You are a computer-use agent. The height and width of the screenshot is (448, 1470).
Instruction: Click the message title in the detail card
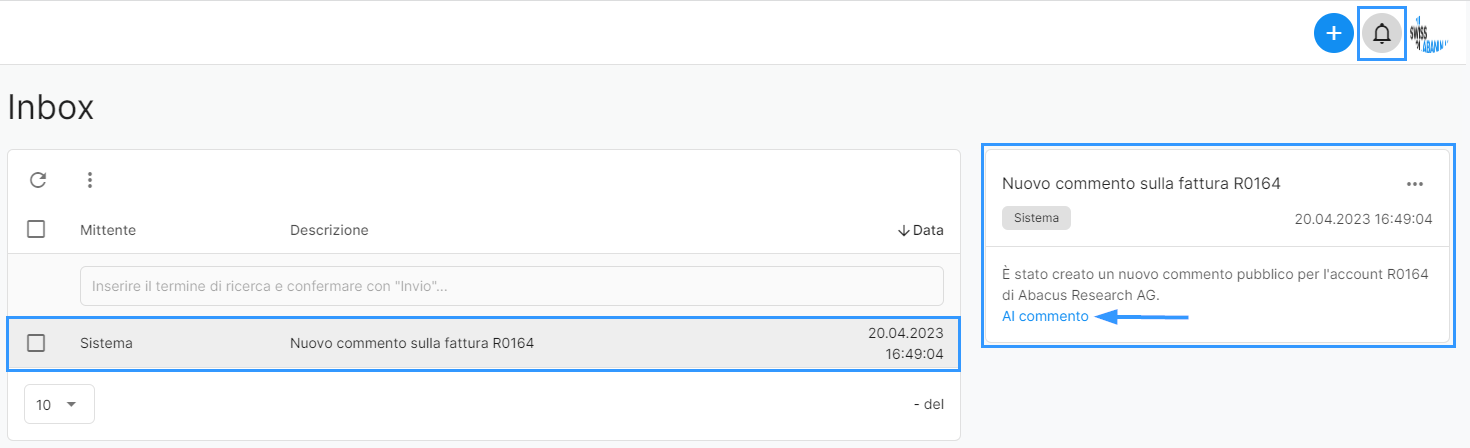coord(1141,183)
